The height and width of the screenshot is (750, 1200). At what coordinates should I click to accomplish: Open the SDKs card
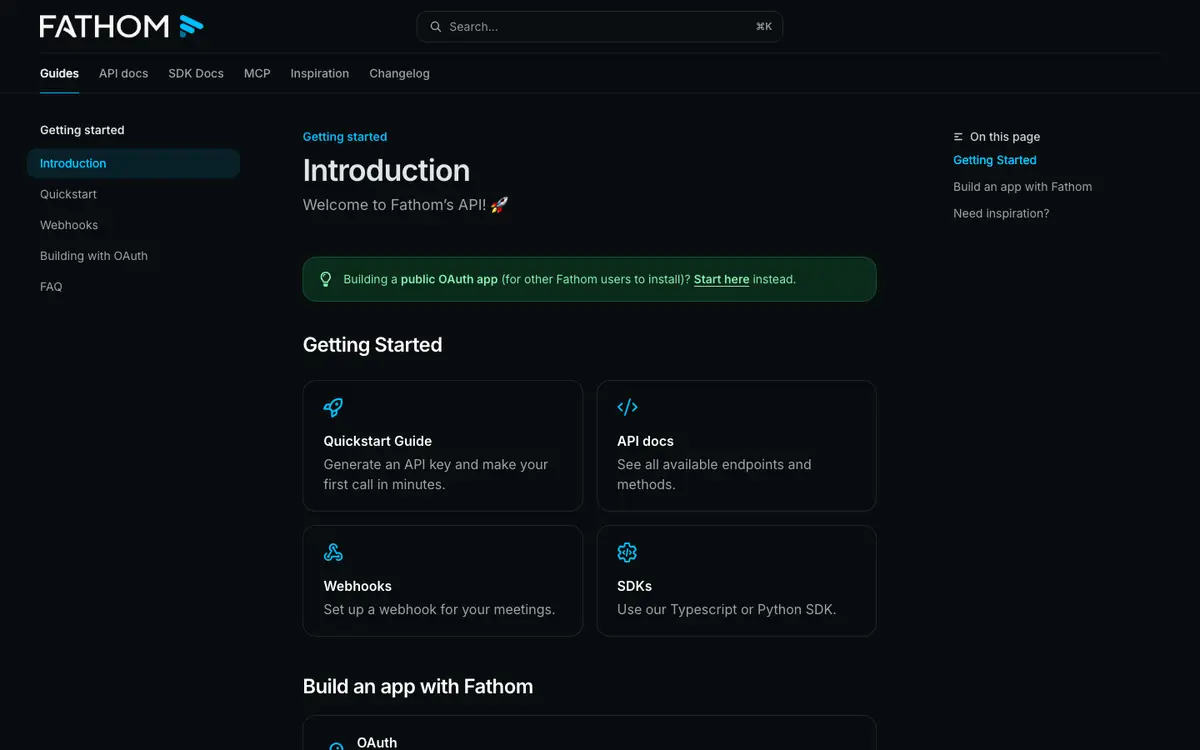tap(736, 581)
